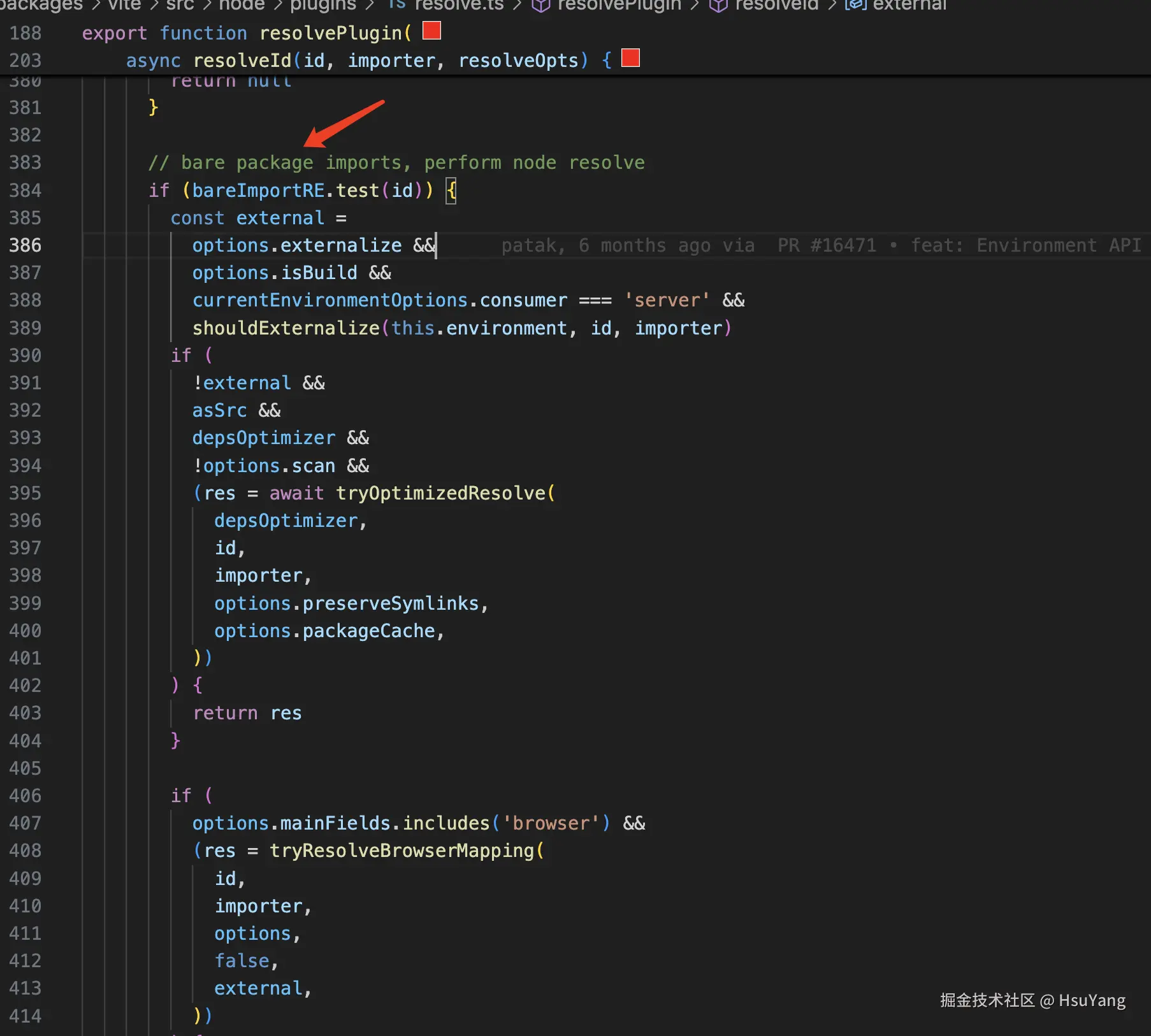The height and width of the screenshot is (1036, 1151).
Task: Click 'scan' on line 394
Action: pos(314,466)
